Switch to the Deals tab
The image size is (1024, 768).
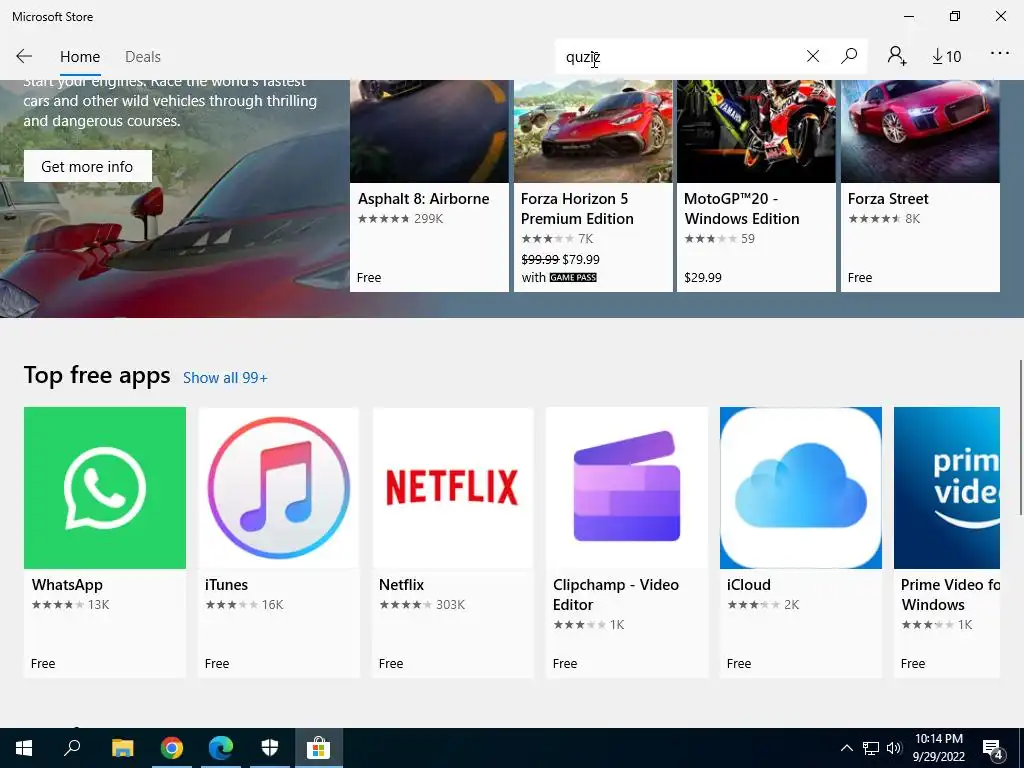[x=143, y=57]
